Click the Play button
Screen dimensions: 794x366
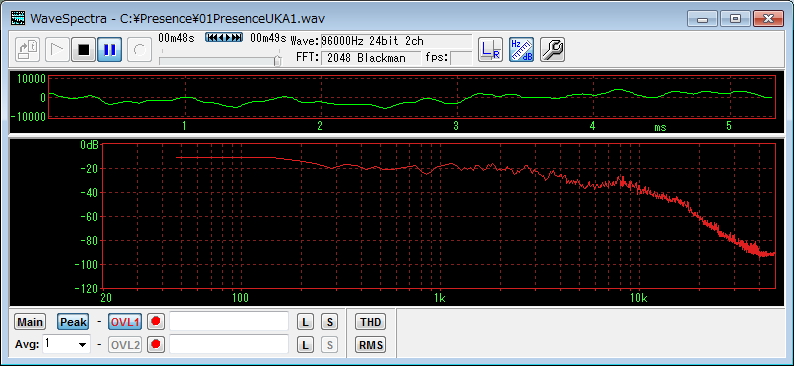pyautogui.click(x=57, y=50)
